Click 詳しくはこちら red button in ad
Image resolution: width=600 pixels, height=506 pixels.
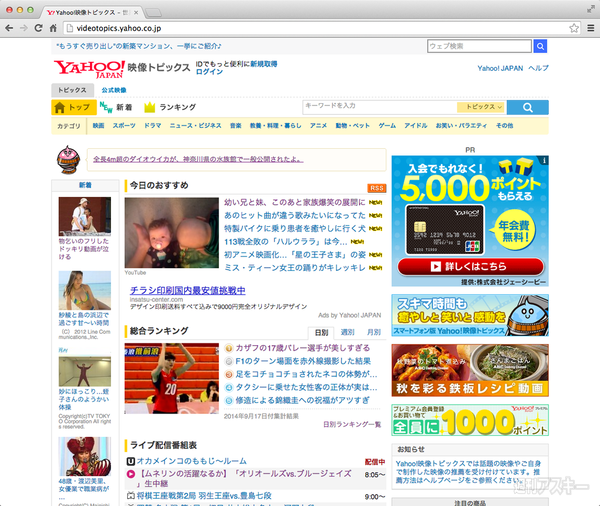tap(470, 266)
